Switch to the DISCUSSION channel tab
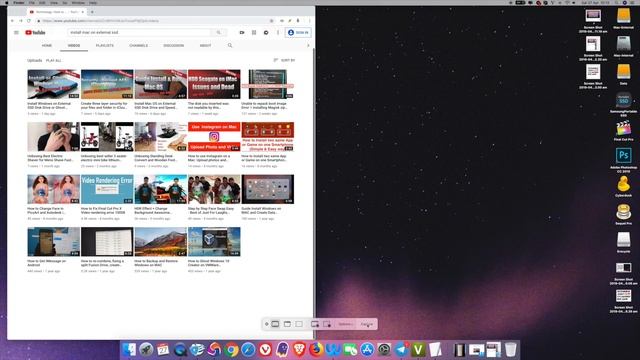 click(174, 45)
